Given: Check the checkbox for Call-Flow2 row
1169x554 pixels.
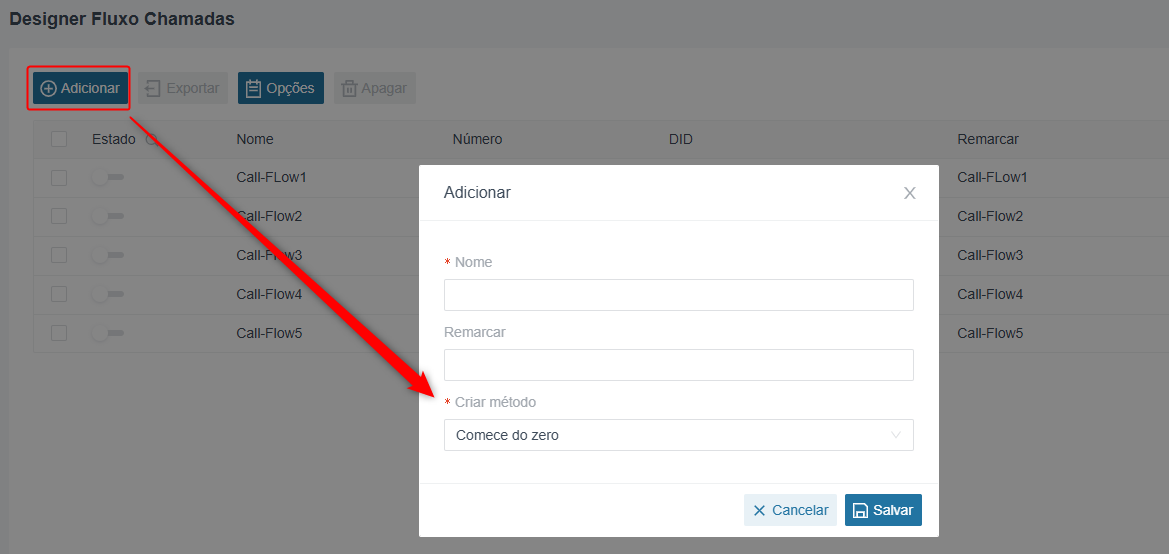Looking at the screenshot, I should [x=59, y=216].
